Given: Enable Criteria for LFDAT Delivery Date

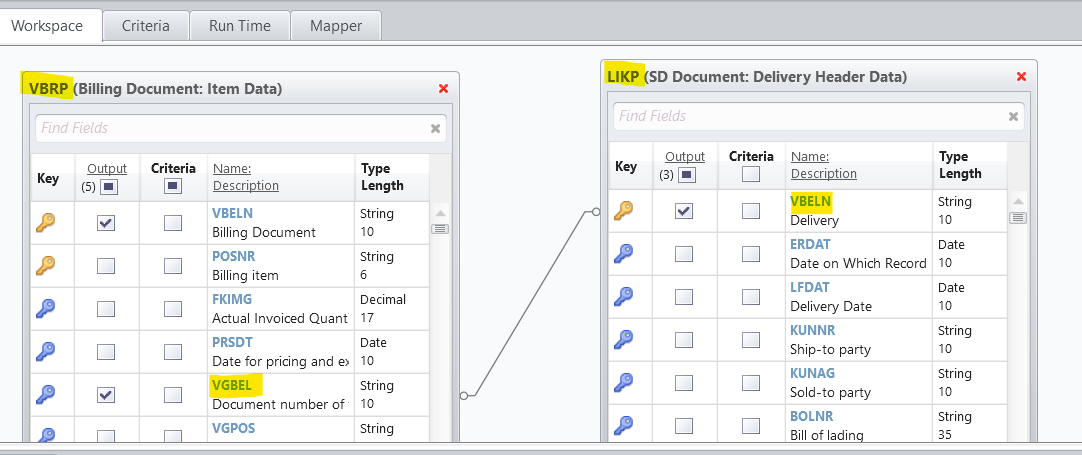Looking at the screenshot, I should click(x=751, y=297).
